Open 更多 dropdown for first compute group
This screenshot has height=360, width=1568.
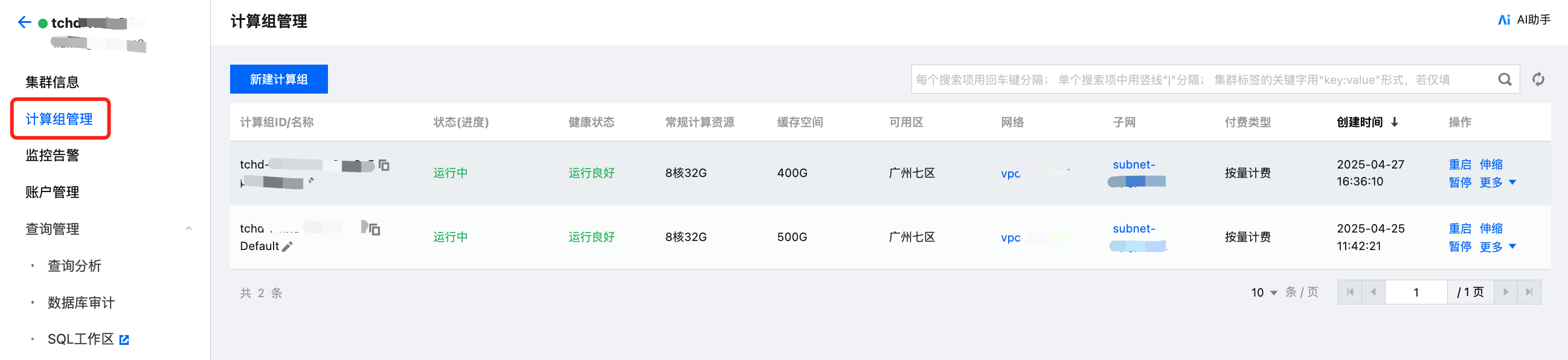[x=1498, y=183]
